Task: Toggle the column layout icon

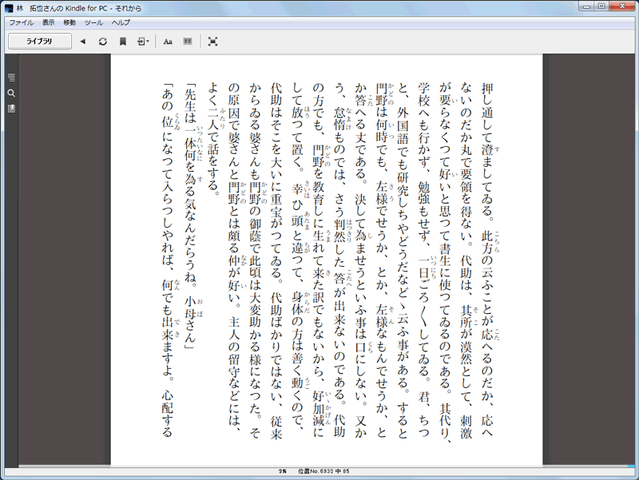Action: 187,41
